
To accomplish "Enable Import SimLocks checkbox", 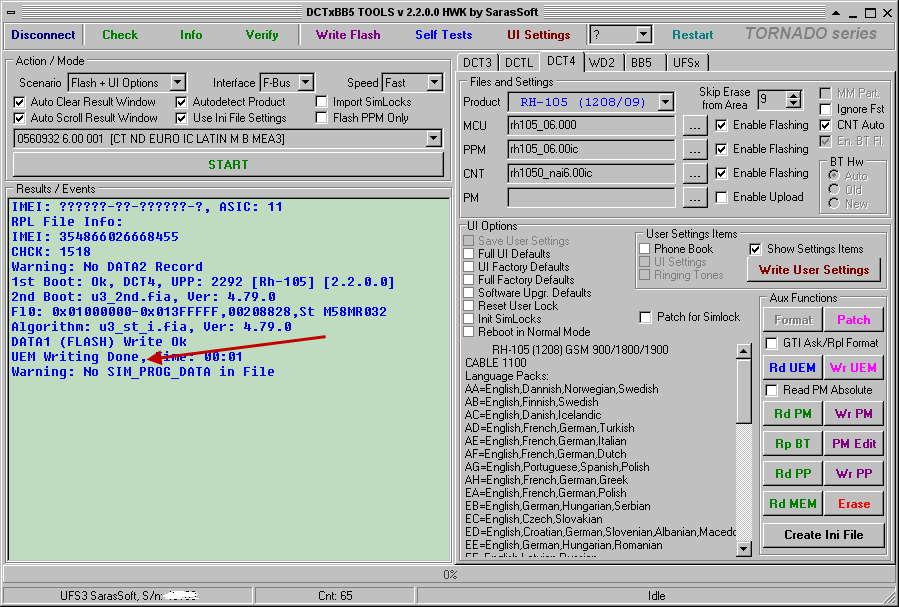I will point(322,102).
